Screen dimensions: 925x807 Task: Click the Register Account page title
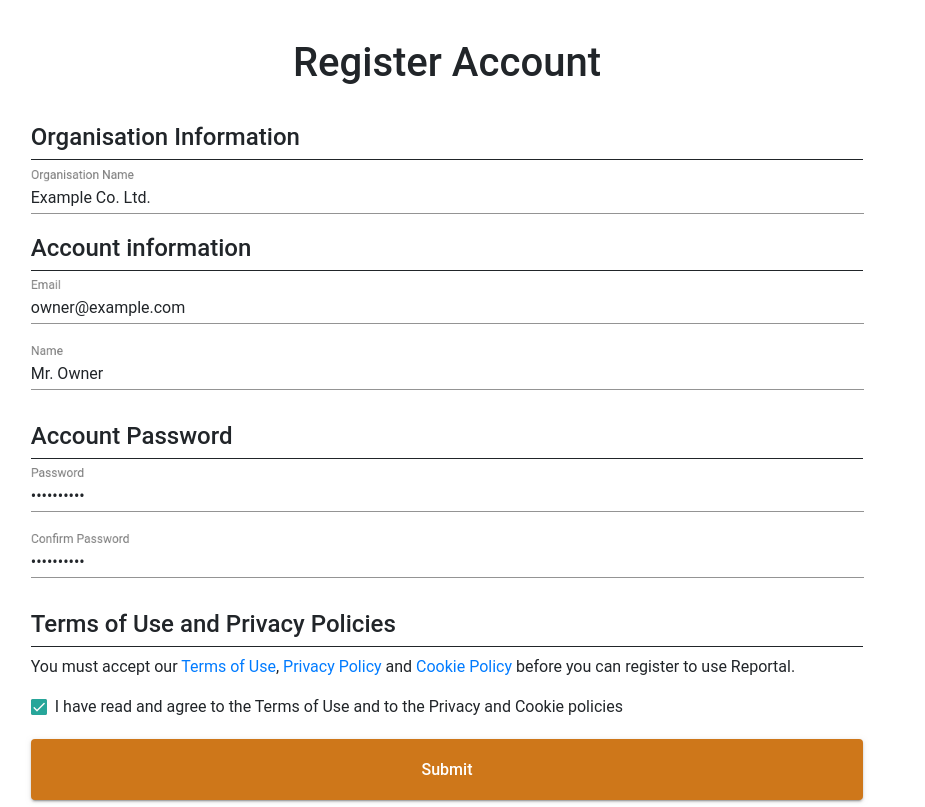447,63
